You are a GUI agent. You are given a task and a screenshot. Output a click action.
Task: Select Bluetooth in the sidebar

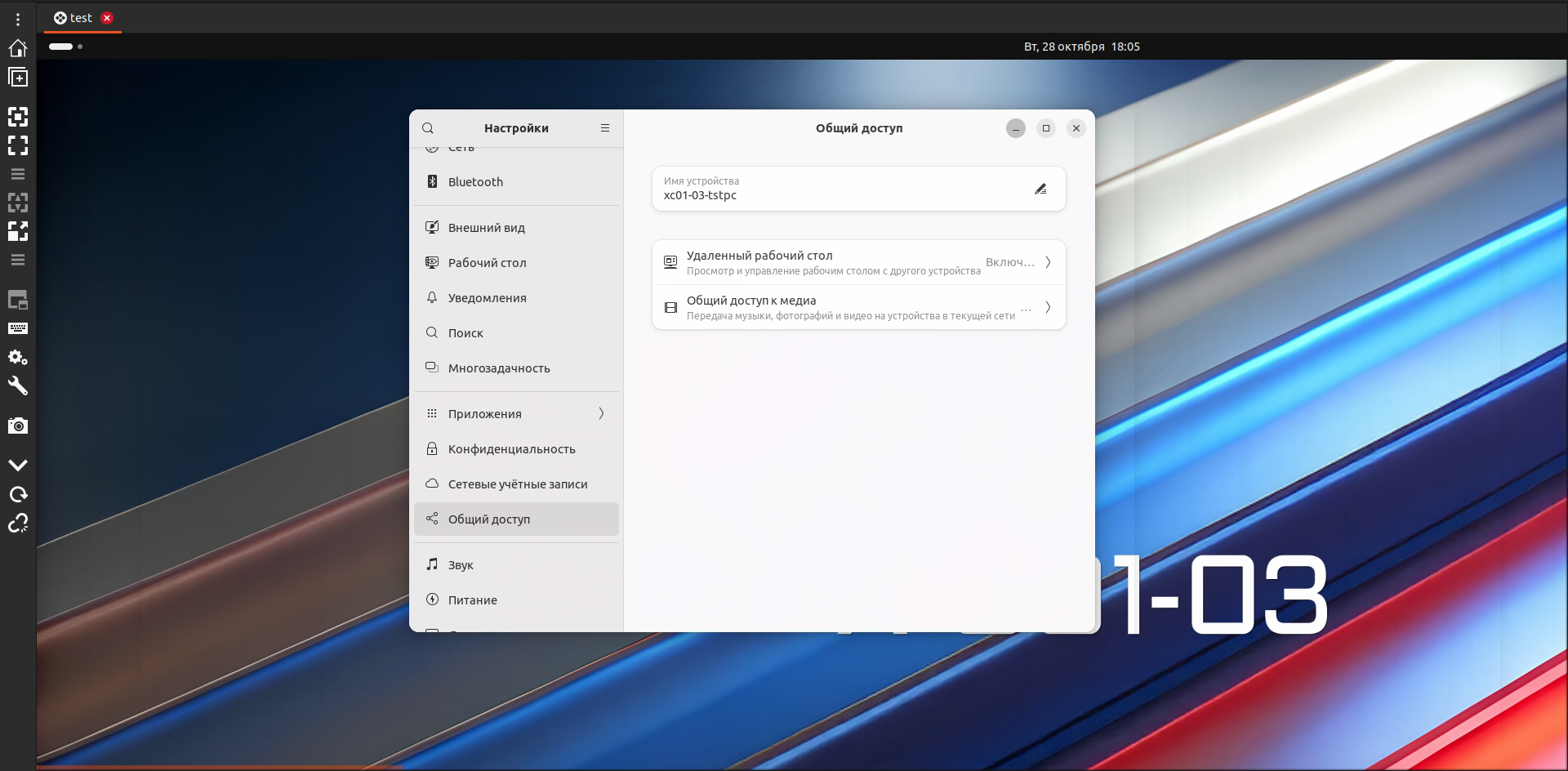click(x=475, y=182)
